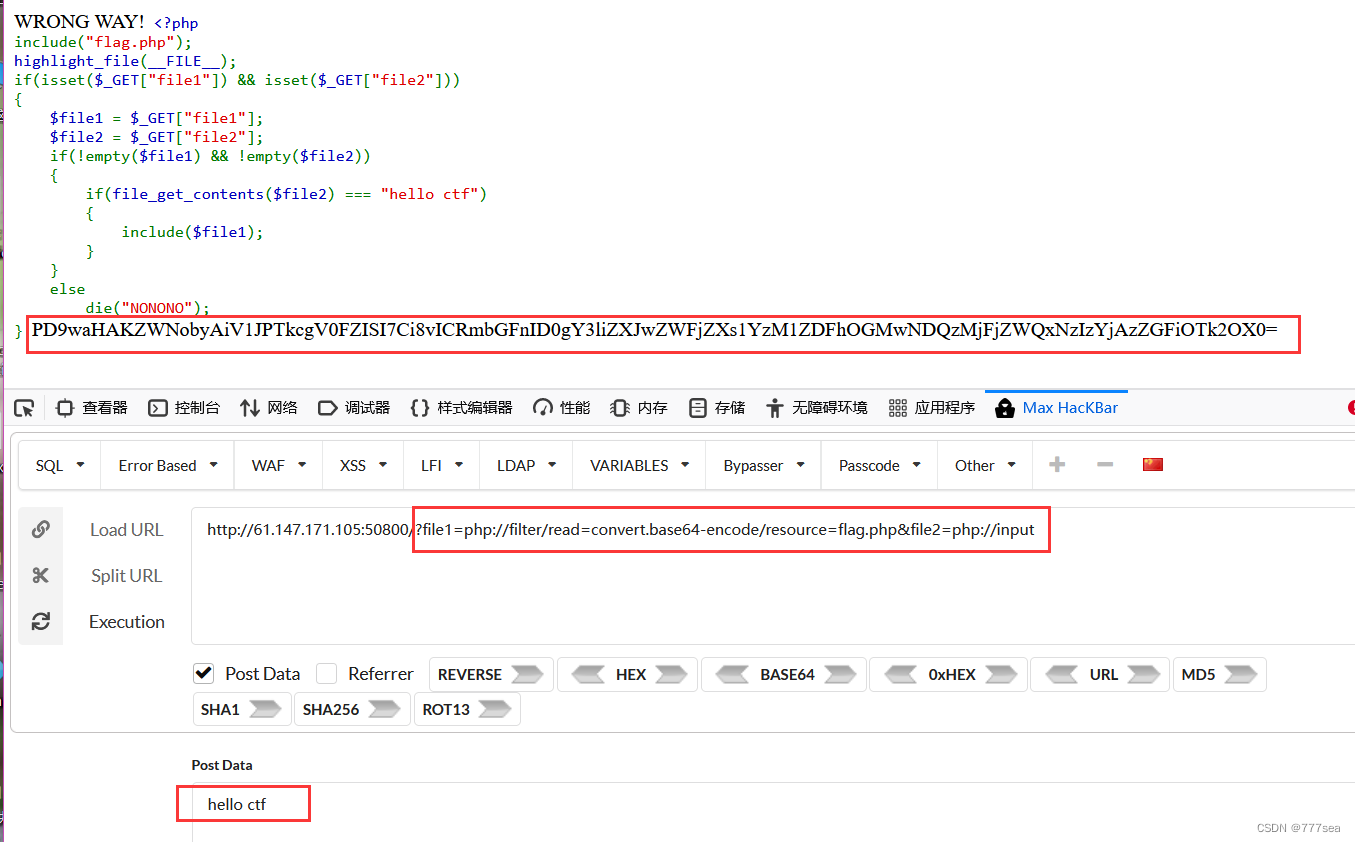
Task: Click the arrow right of MD5
Action: 1240,675
